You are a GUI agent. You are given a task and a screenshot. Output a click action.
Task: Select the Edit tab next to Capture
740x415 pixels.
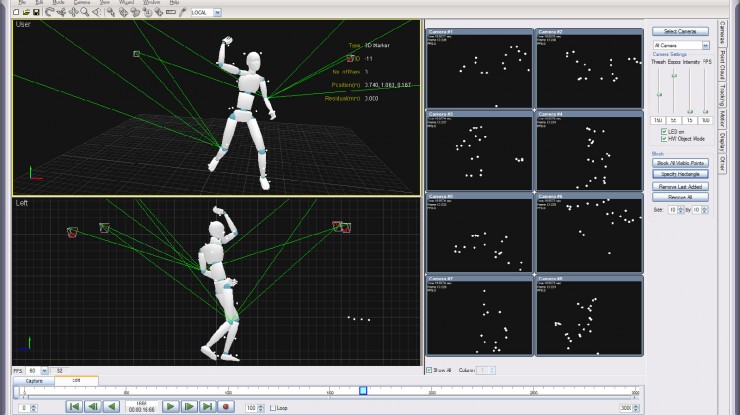click(76, 381)
